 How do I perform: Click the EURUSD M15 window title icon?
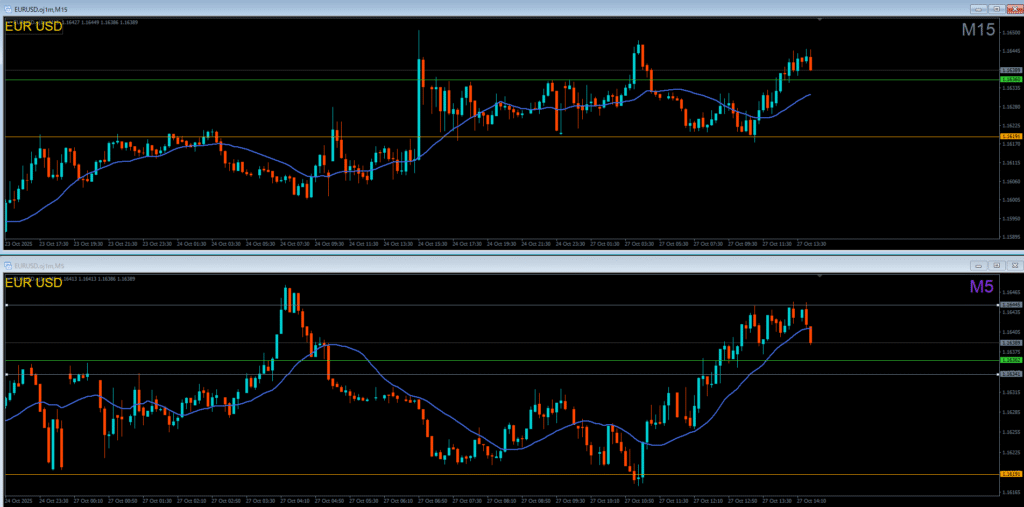tap(7, 9)
